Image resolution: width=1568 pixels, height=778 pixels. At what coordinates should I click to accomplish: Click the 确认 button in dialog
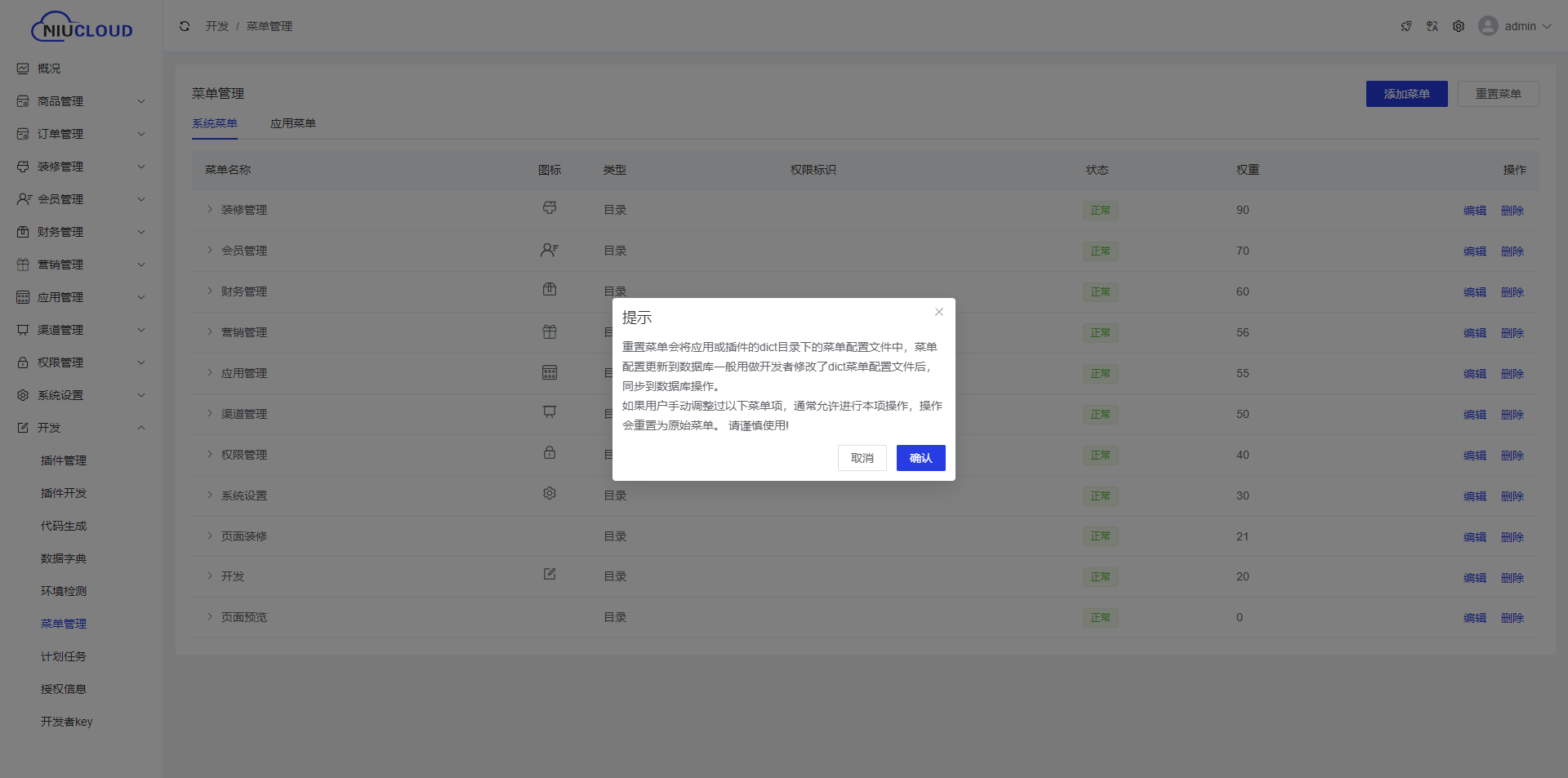[x=920, y=458]
